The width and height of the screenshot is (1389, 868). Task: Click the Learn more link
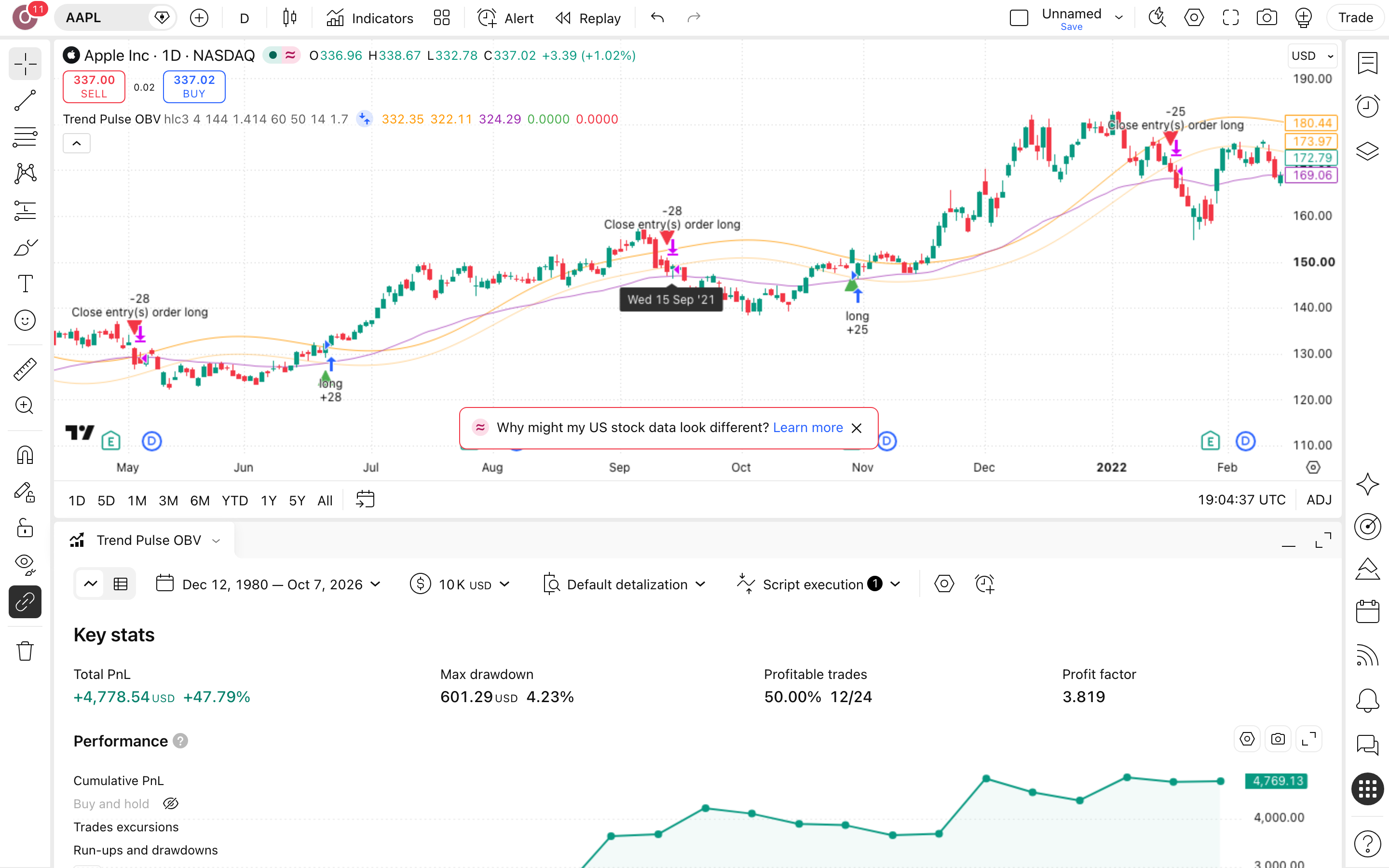pos(807,428)
